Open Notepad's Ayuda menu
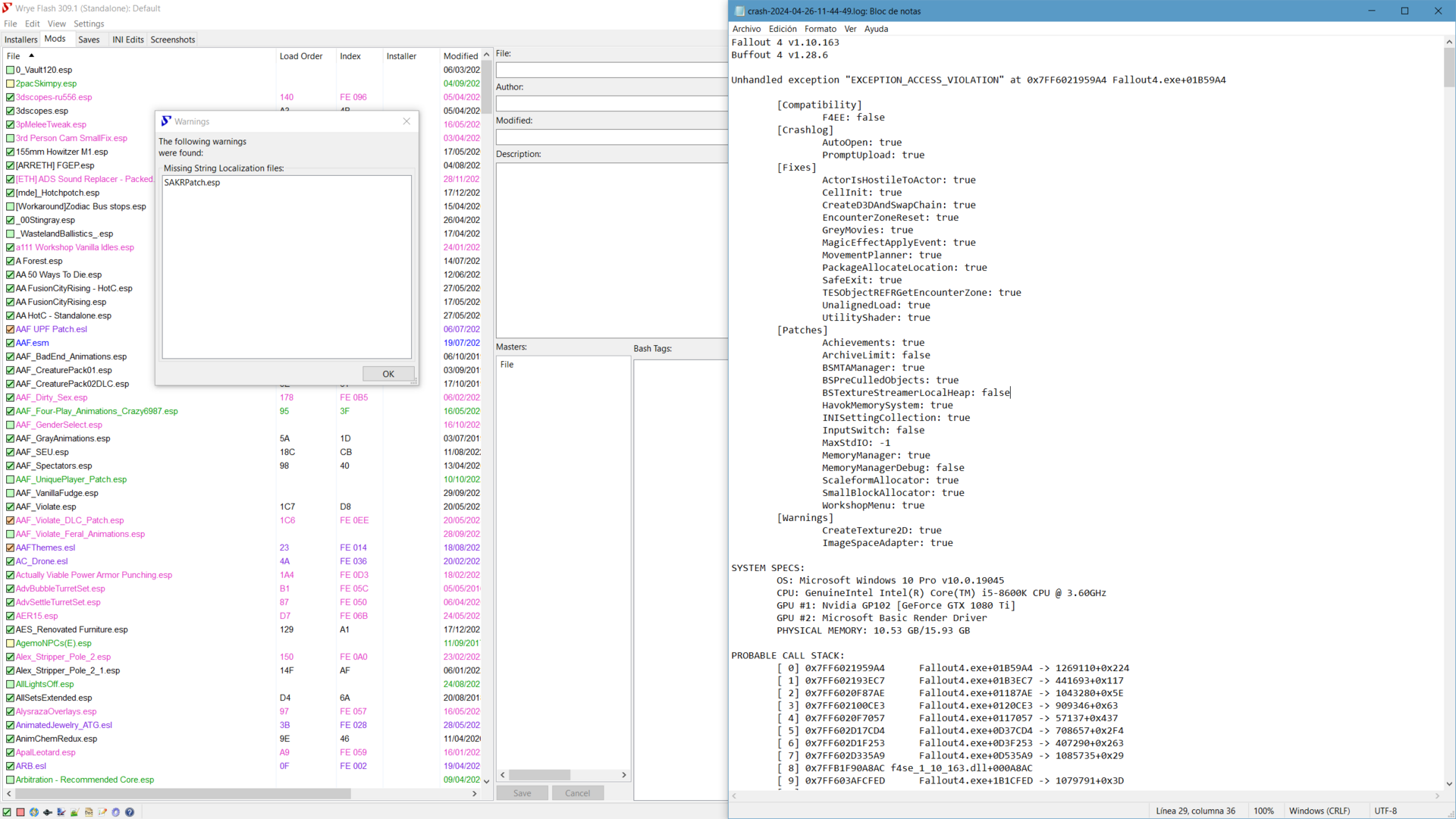The image size is (1456, 819). pyautogui.click(x=876, y=29)
